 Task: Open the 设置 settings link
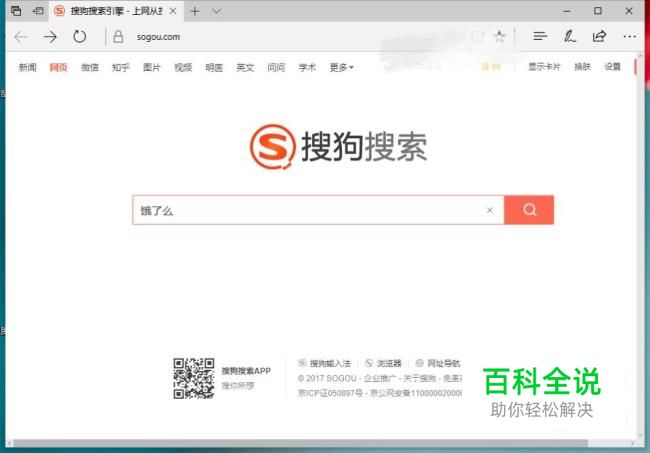tap(612, 66)
